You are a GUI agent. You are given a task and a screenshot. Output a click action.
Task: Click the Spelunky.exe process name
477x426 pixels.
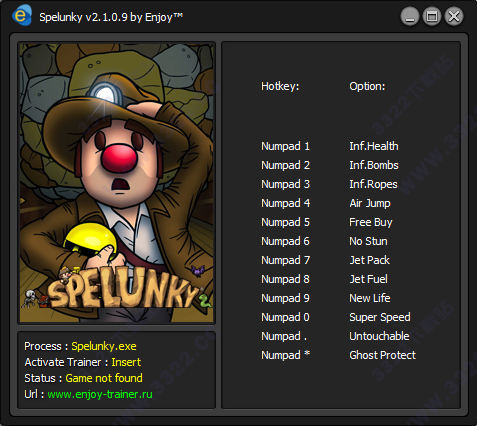pyautogui.click(x=104, y=346)
